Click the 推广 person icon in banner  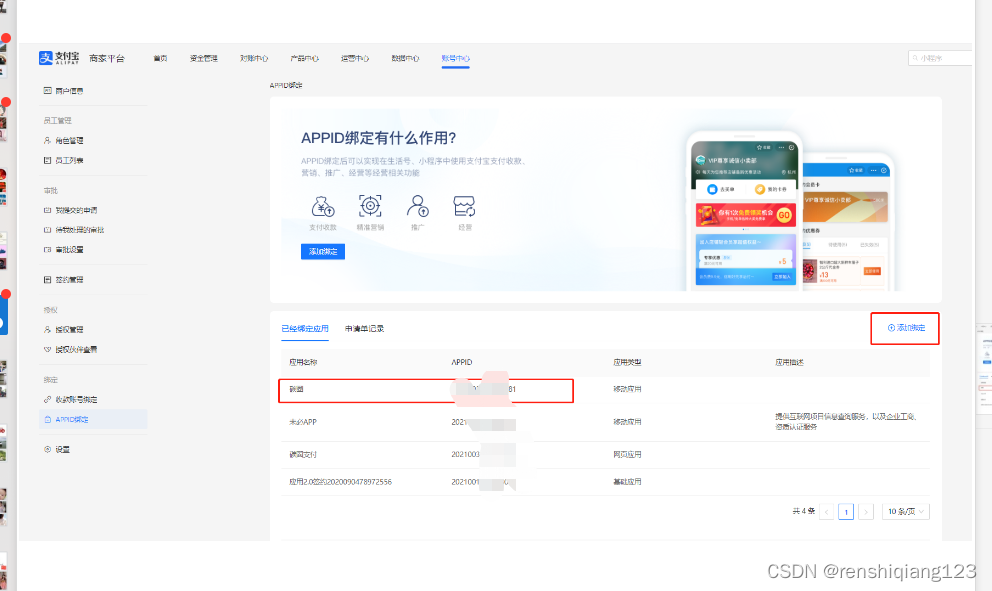click(x=418, y=206)
